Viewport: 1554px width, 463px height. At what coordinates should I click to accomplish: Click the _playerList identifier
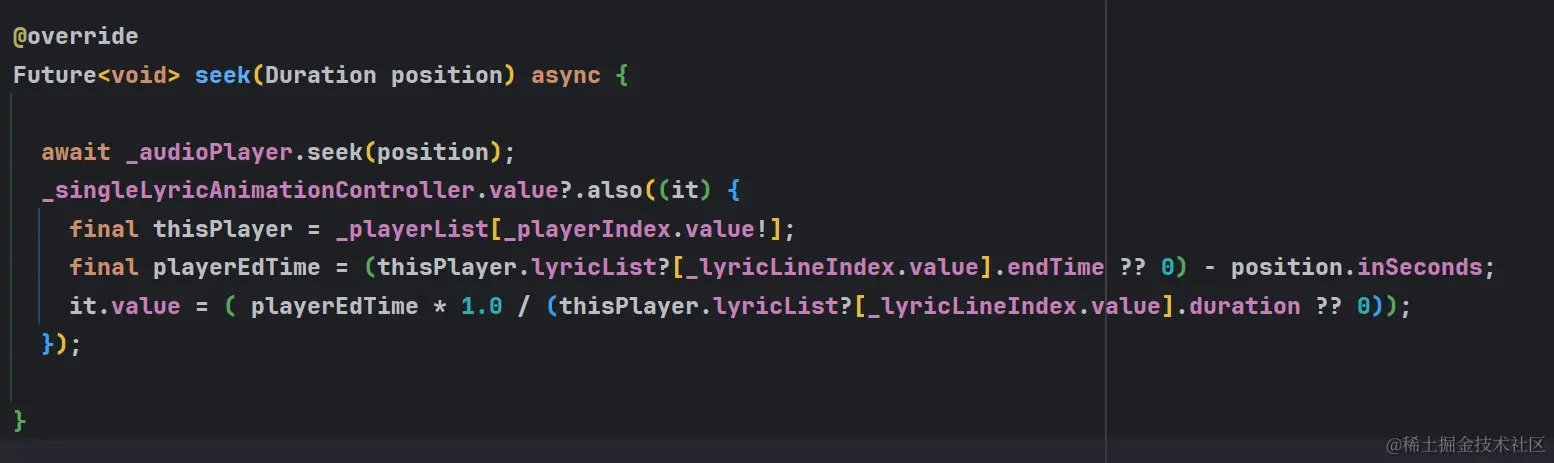point(412,229)
